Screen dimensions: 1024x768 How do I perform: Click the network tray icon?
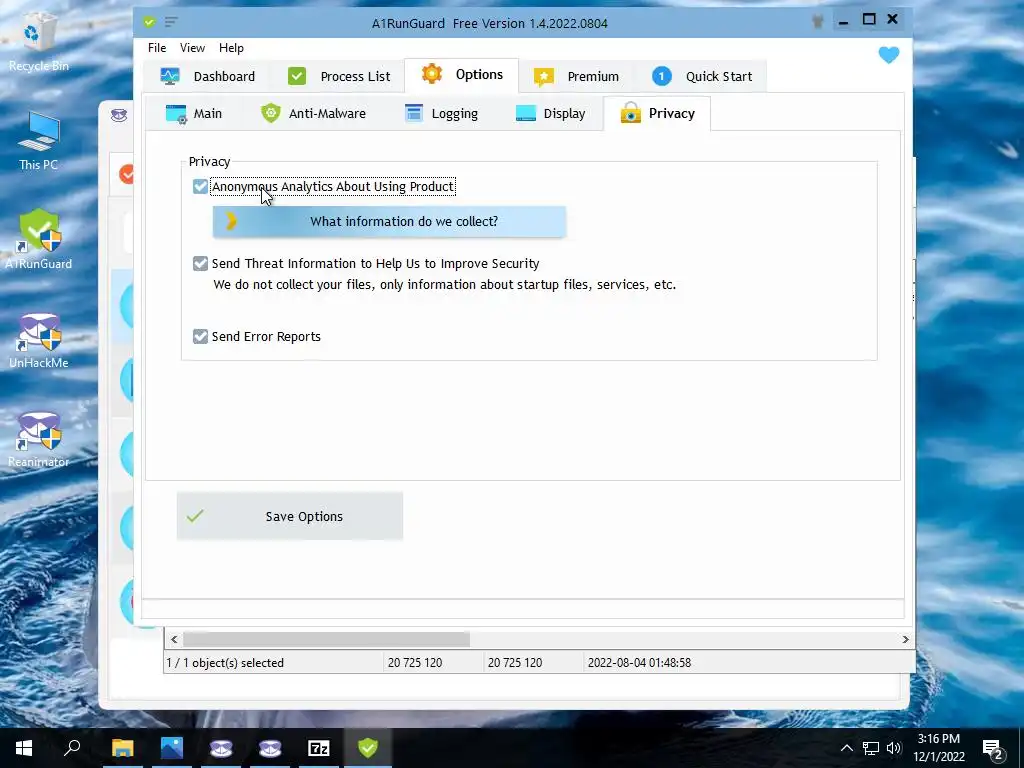871,748
